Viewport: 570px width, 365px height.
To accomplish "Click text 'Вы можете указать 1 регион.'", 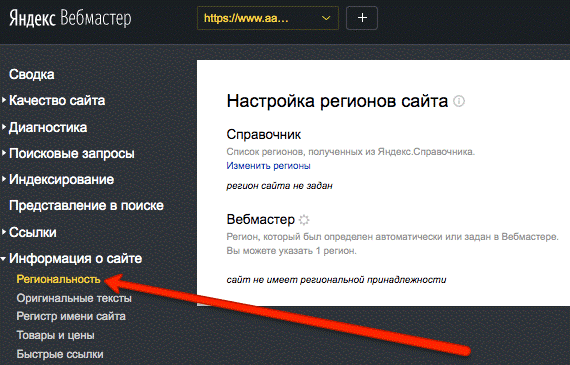I will [x=292, y=251].
